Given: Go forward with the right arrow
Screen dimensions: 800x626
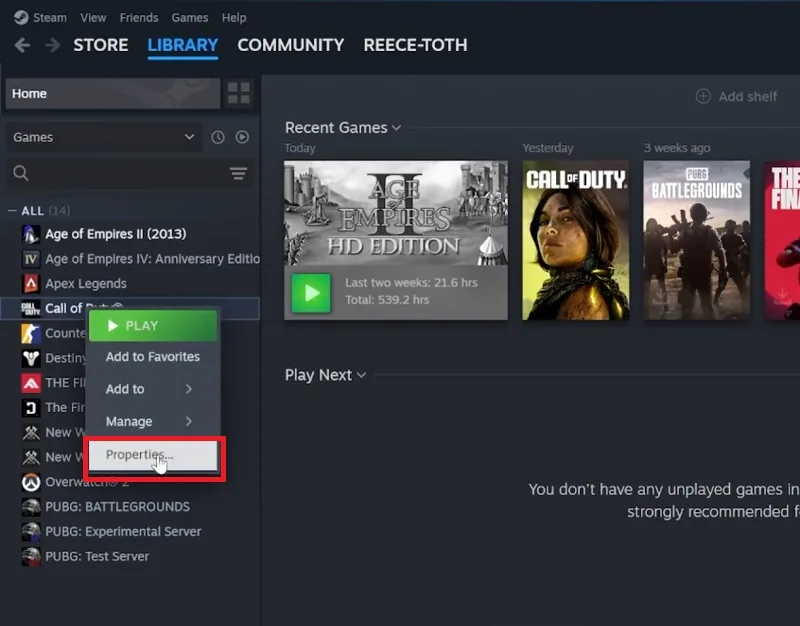Looking at the screenshot, I should tap(52, 45).
